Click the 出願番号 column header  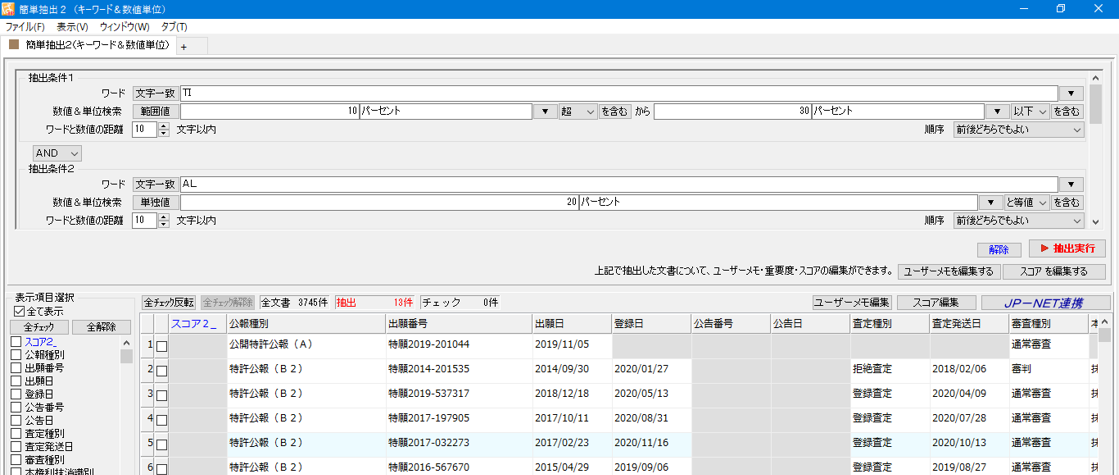[x=459, y=323]
